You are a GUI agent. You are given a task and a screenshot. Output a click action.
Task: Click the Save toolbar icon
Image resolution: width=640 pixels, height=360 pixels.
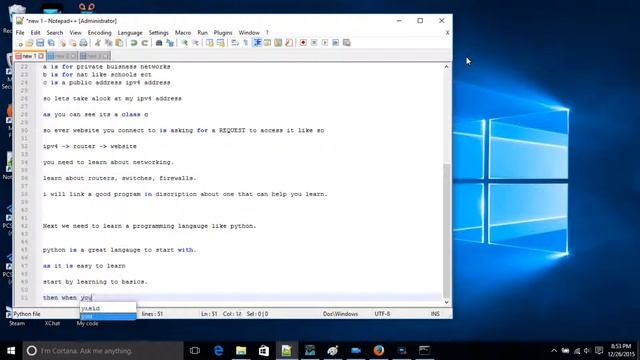click(x=40, y=43)
